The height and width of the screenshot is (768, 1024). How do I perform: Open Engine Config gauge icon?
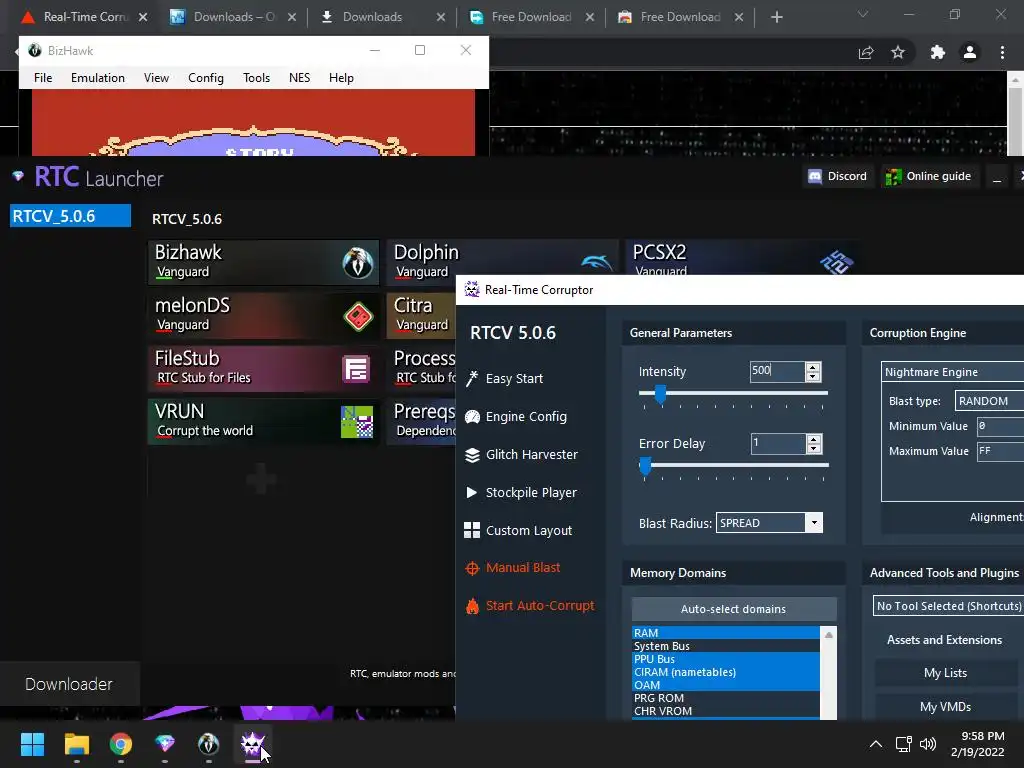point(472,417)
